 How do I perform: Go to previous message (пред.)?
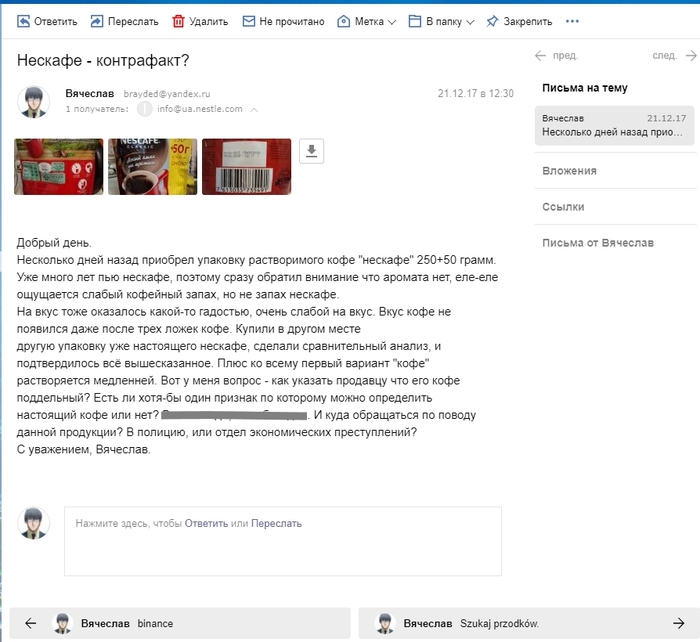557,56
